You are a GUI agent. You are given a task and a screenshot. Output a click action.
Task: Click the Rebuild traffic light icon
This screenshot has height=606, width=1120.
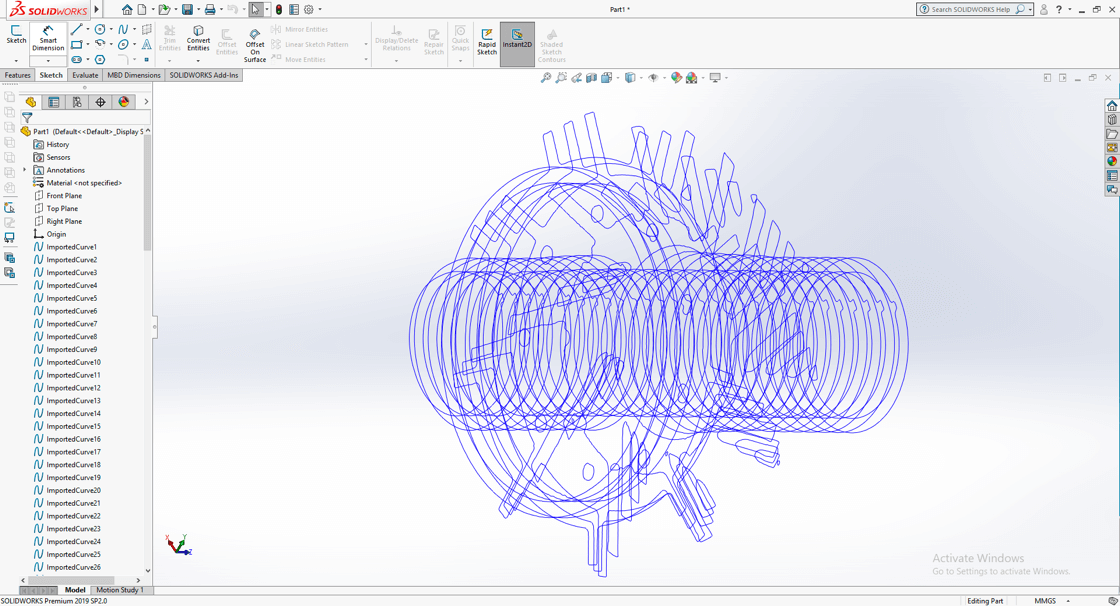tap(279, 9)
